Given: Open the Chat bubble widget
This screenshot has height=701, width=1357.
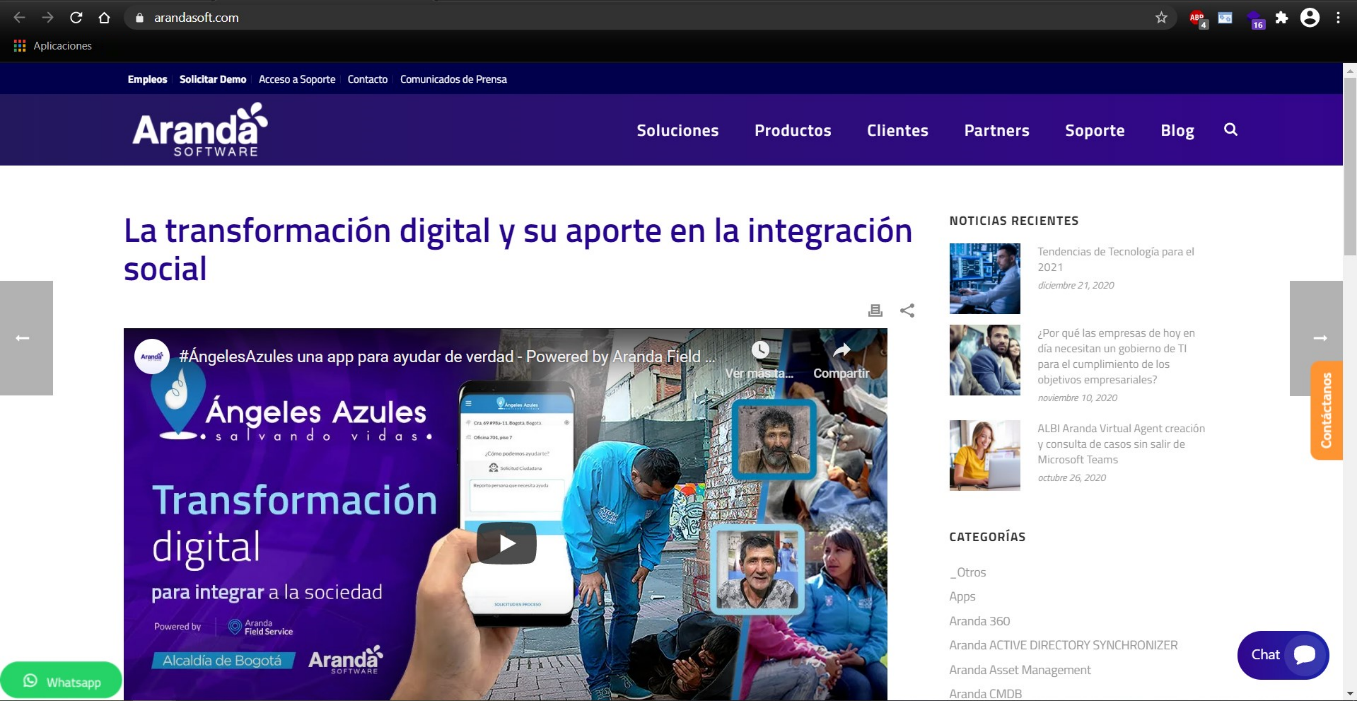Looking at the screenshot, I should 1283,655.
